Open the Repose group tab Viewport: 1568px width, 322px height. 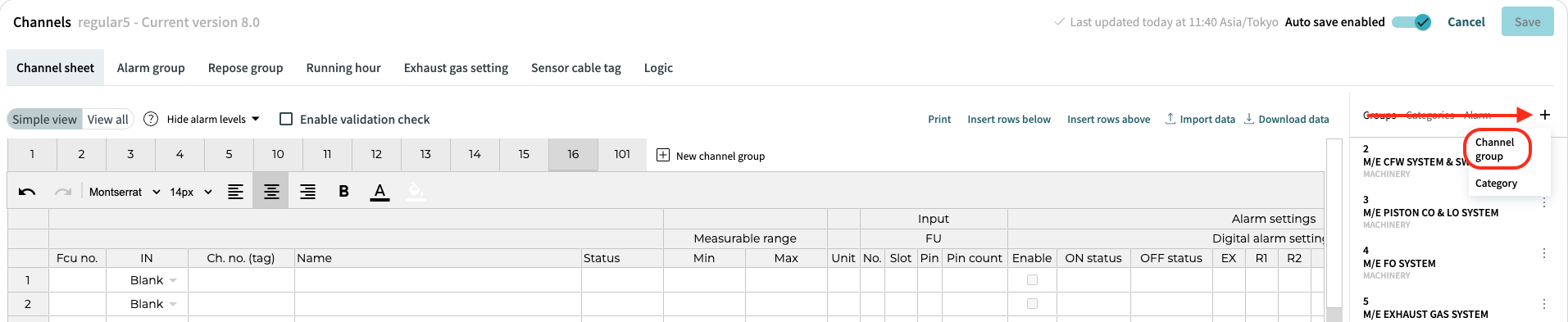coord(245,68)
